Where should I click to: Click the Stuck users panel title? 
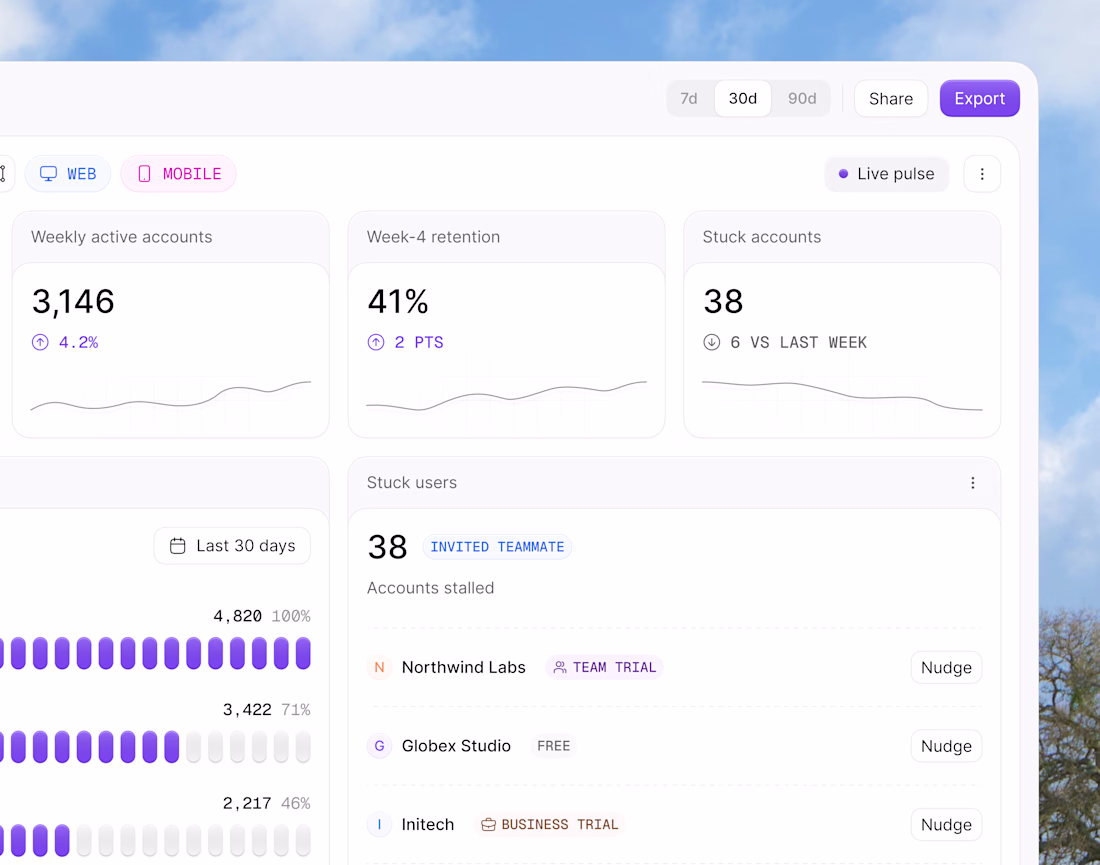tap(412, 483)
